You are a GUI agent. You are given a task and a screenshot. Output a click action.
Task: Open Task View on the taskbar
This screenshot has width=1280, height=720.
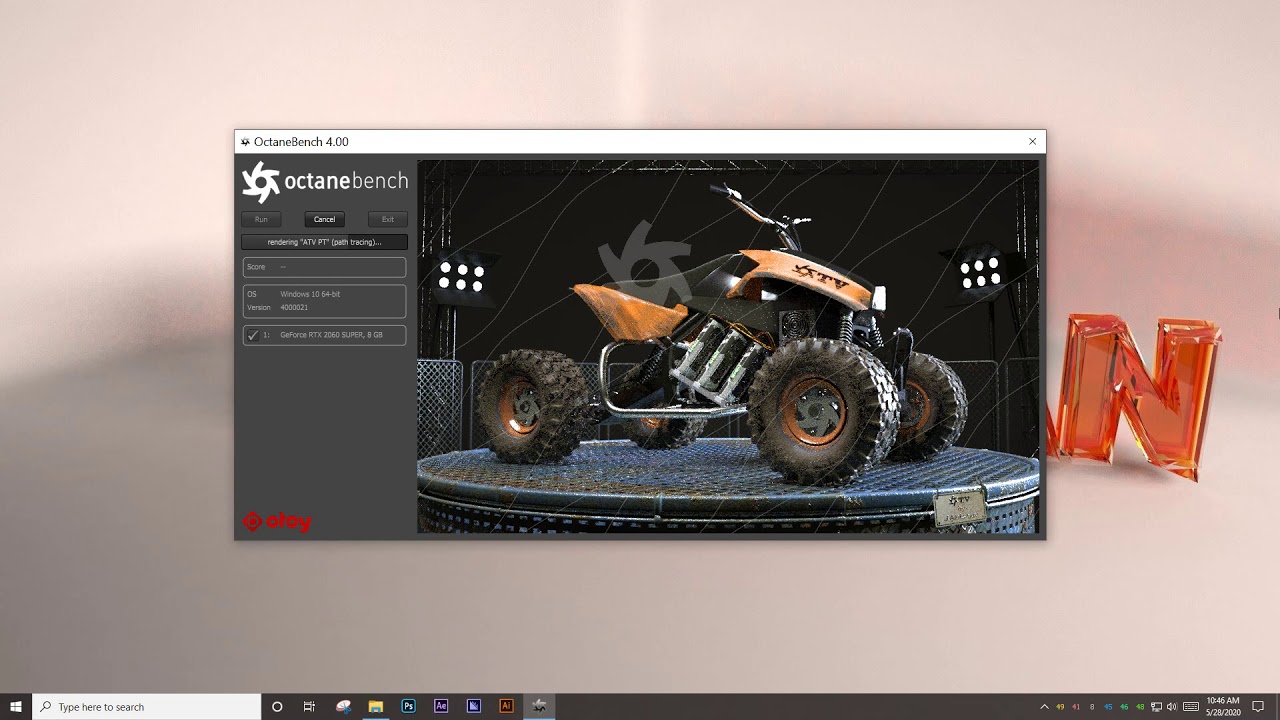[309, 706]
